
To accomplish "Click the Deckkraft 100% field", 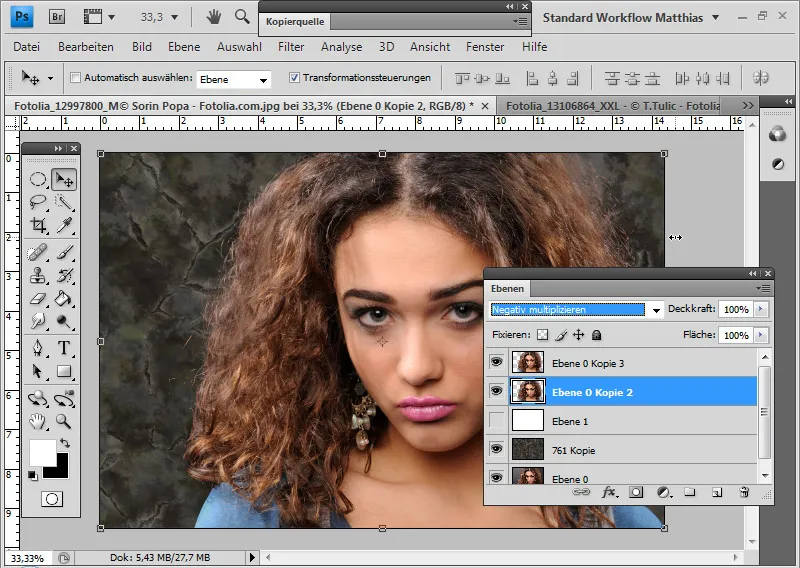I will pyautogui.click(x=736, y=309).
